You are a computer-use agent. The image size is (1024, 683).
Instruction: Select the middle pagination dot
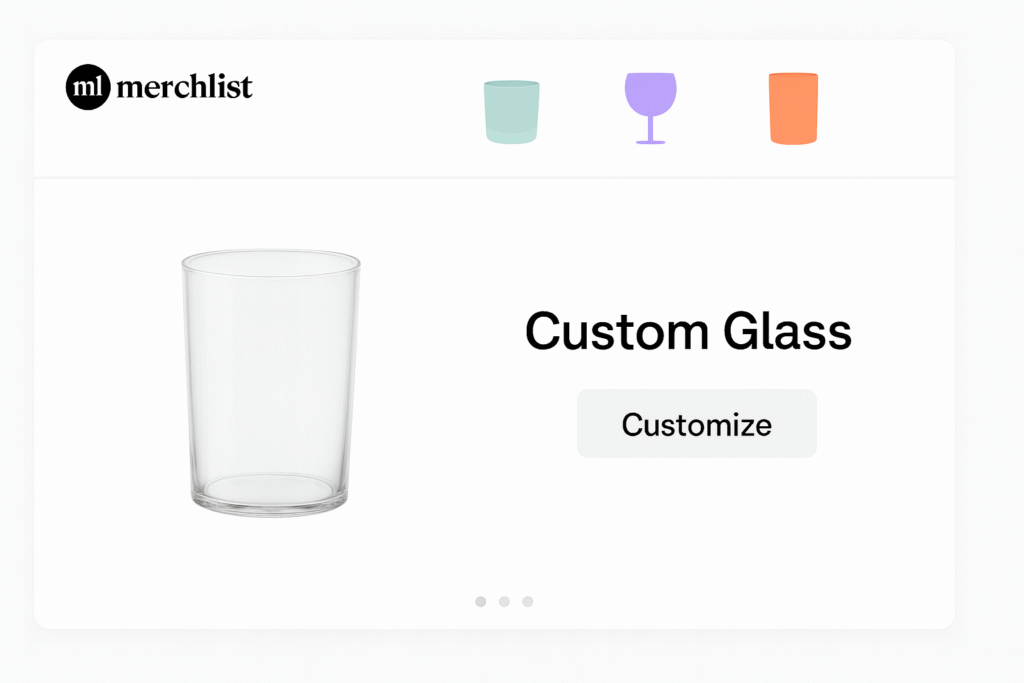coord(504,601)
